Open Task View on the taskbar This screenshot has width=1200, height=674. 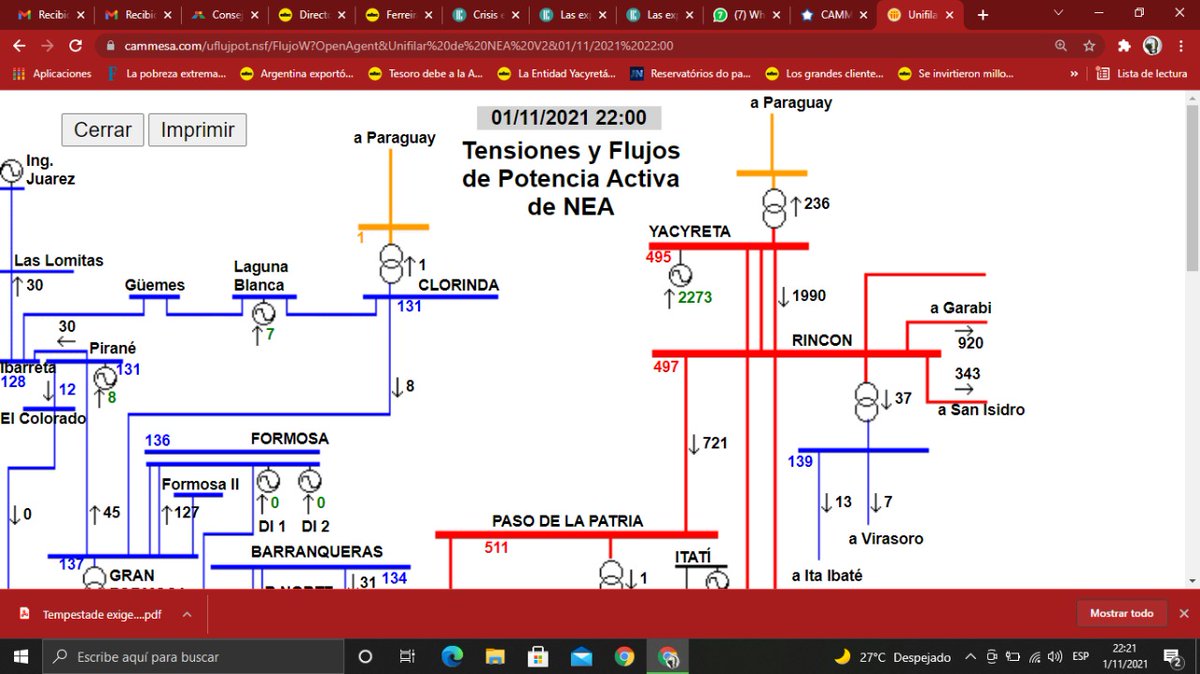tap(407, 657)
